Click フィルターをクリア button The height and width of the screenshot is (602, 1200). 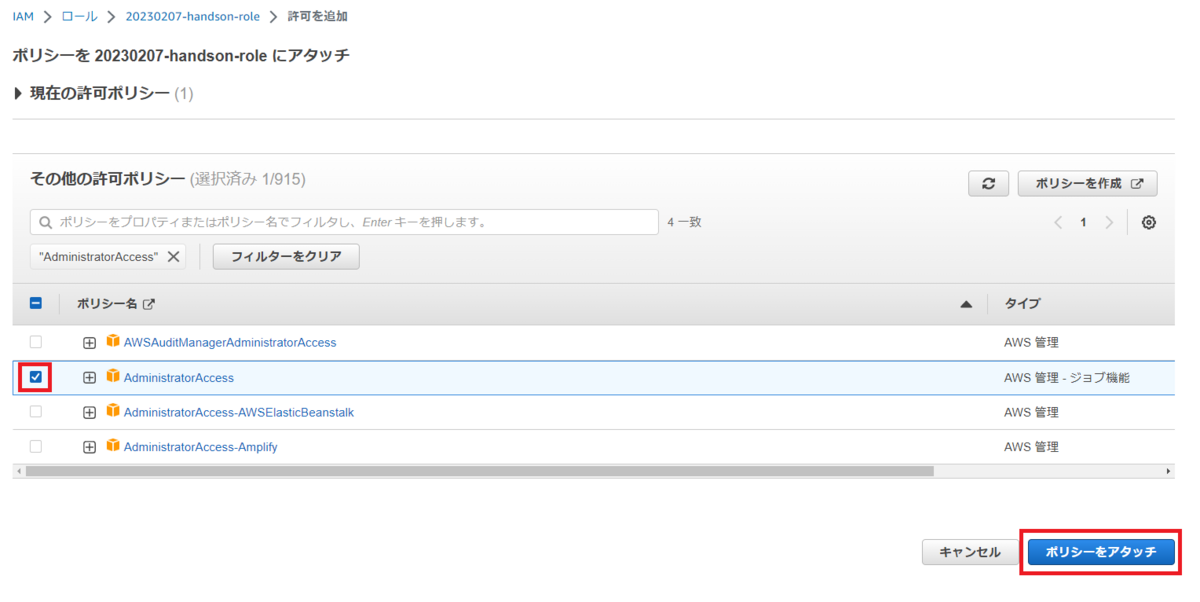click(286, 257)
